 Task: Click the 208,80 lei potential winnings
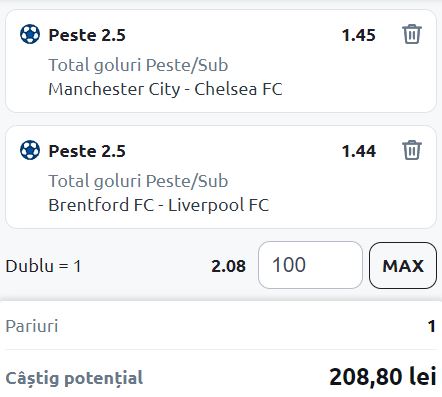[x=383, y=377]
